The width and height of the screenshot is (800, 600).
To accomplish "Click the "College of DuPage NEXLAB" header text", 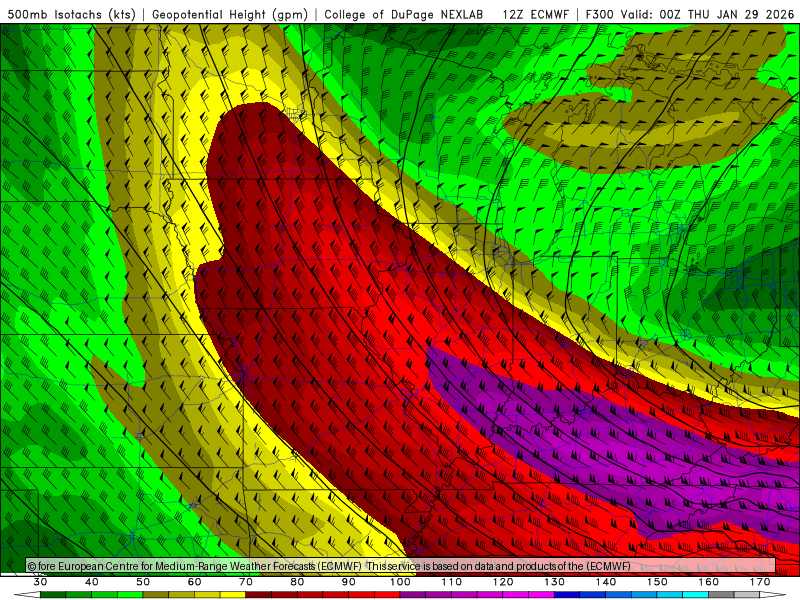I will pyautogui.click(x=404, y=15).
